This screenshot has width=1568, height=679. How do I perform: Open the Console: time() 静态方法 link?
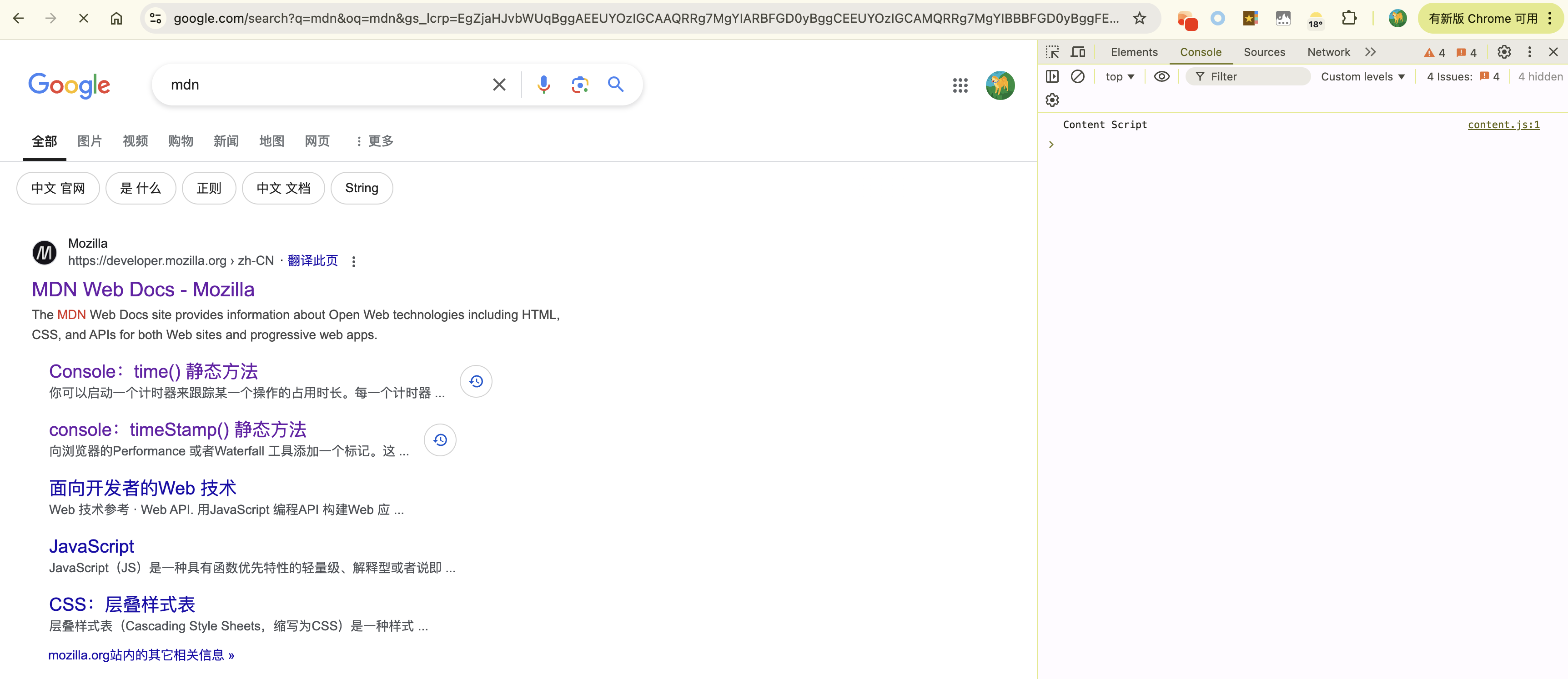click(x=153, y=371)
